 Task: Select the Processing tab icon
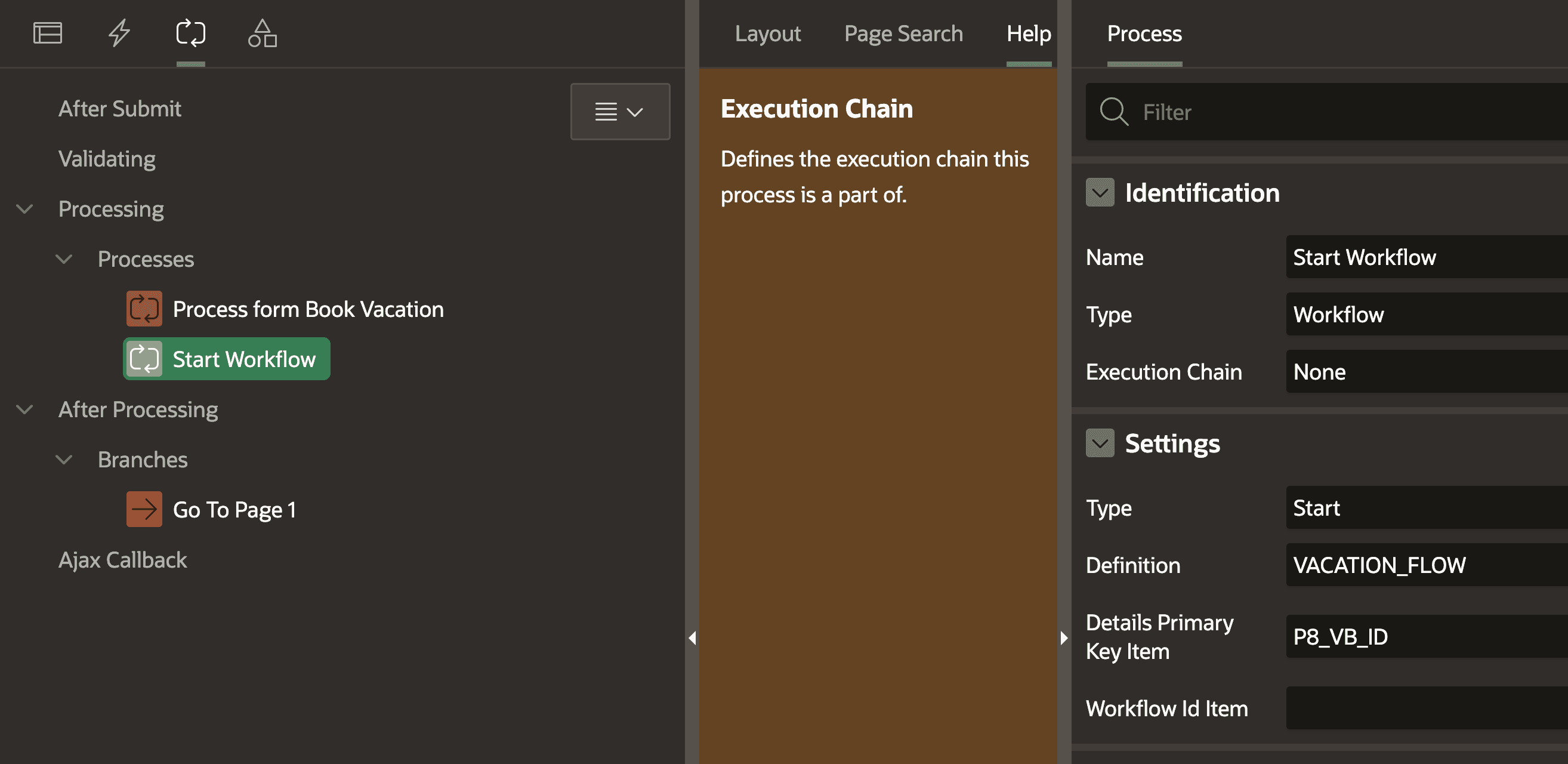click(190, 33)
